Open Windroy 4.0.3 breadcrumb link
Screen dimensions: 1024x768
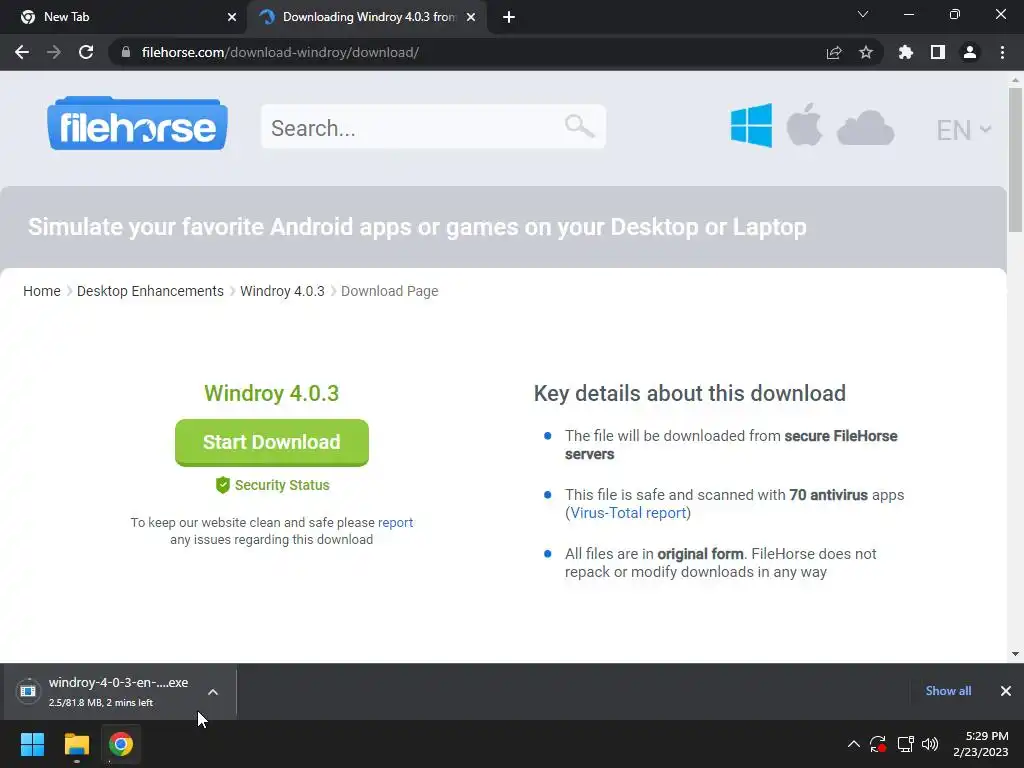282,291
